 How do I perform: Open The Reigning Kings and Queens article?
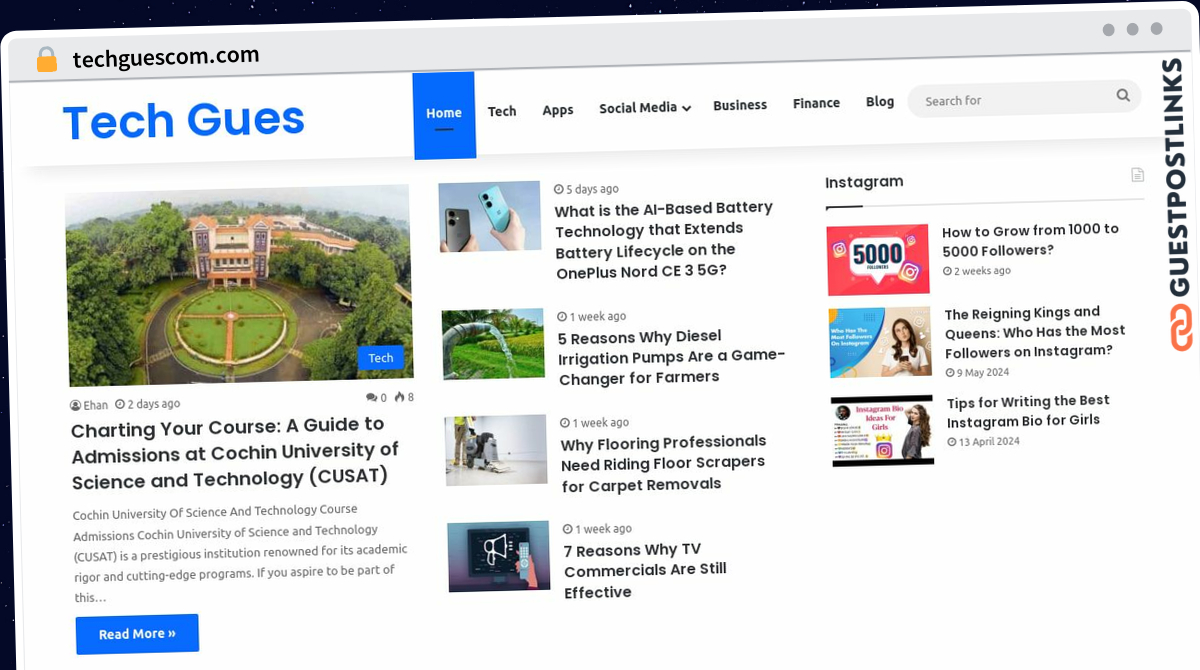[x=1035, y=331]
